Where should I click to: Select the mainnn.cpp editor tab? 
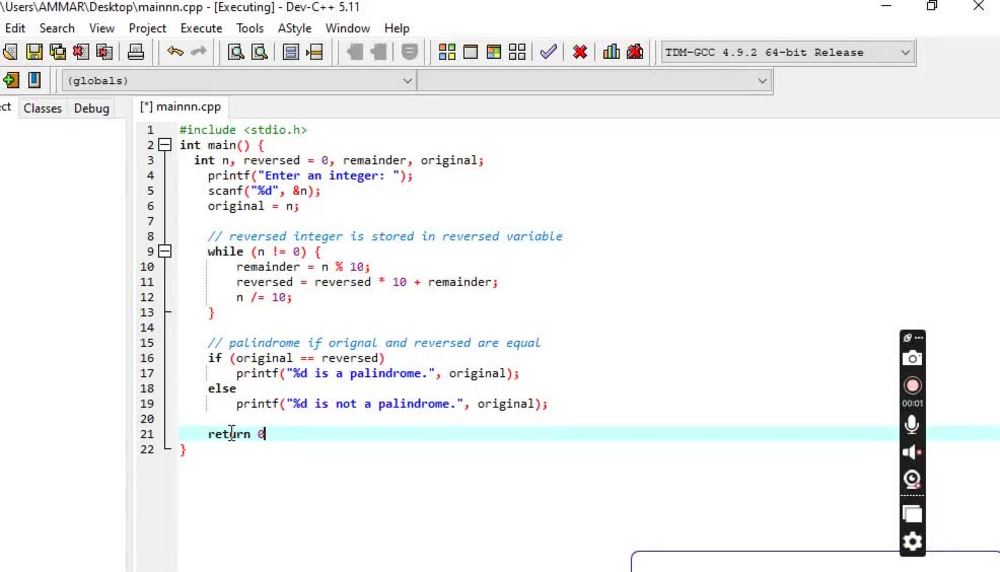pos(180,106)
